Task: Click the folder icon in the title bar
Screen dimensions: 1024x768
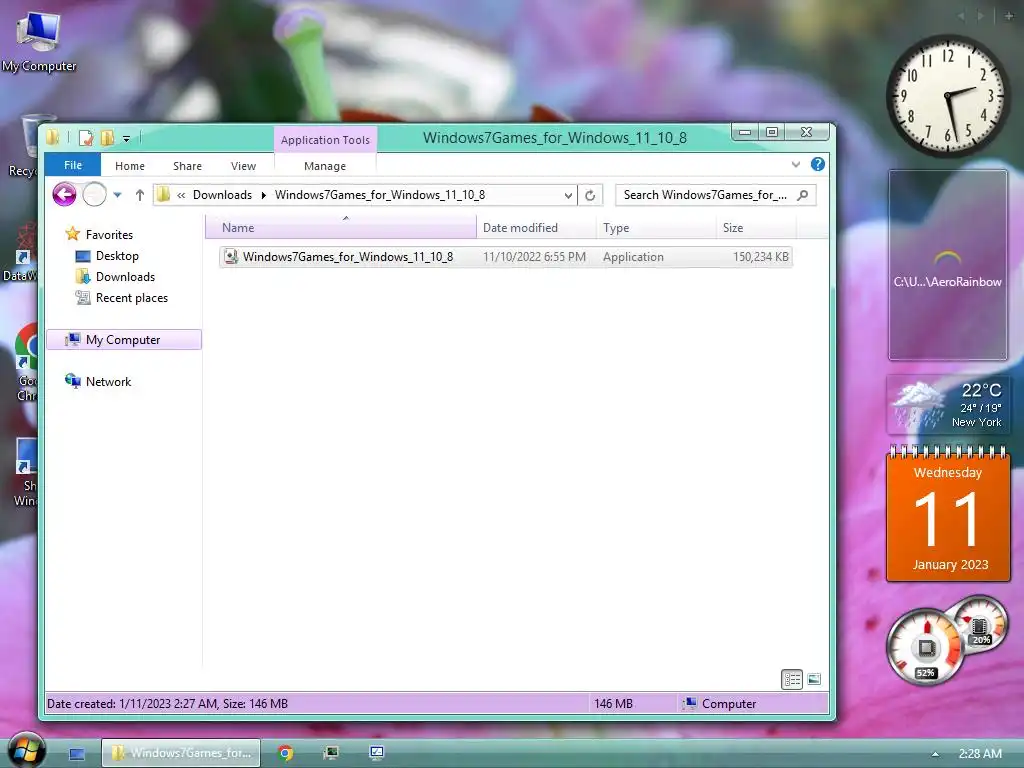Action: 53,137
